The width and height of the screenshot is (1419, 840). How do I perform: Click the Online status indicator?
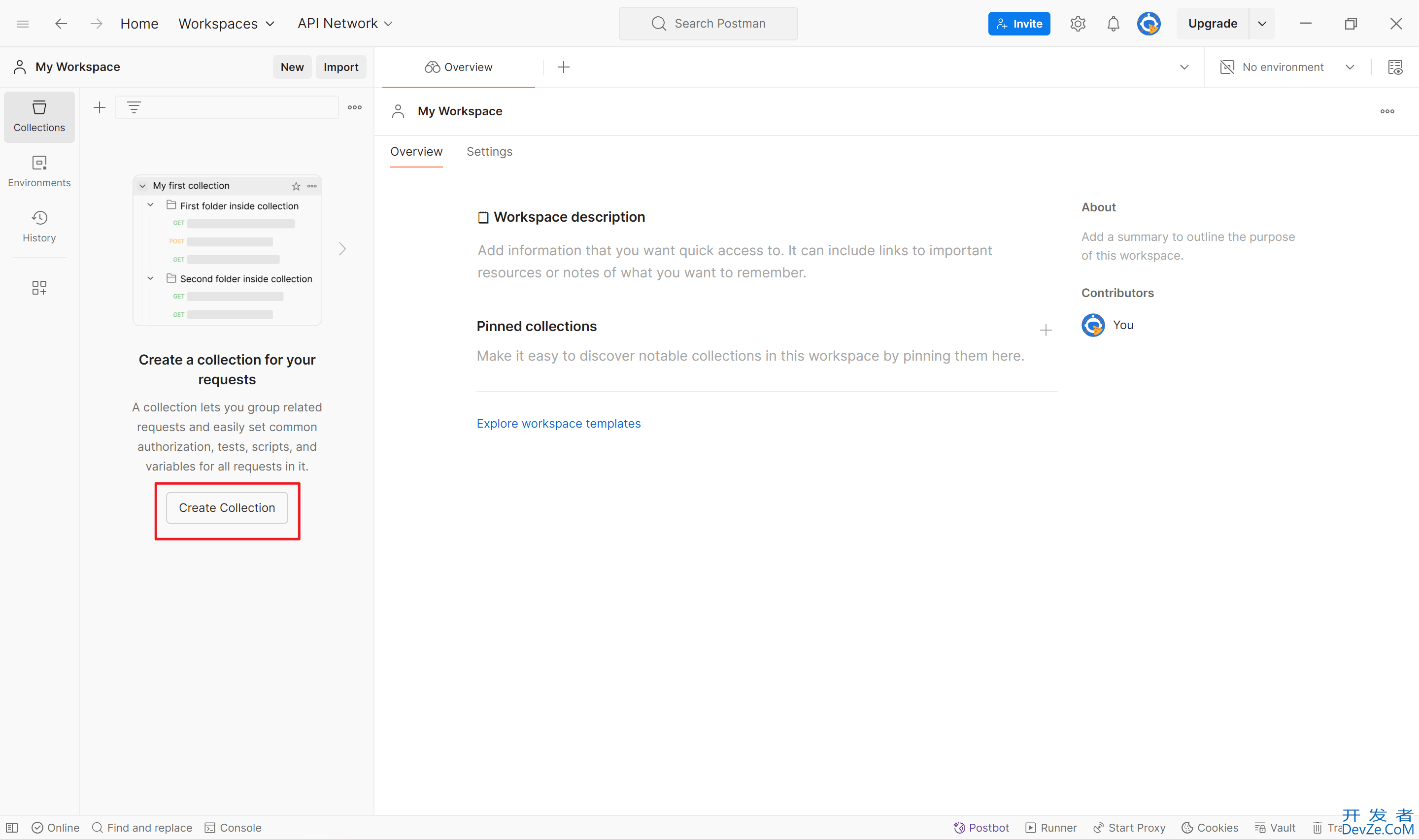pyautogui.click(x=56, y=828)
